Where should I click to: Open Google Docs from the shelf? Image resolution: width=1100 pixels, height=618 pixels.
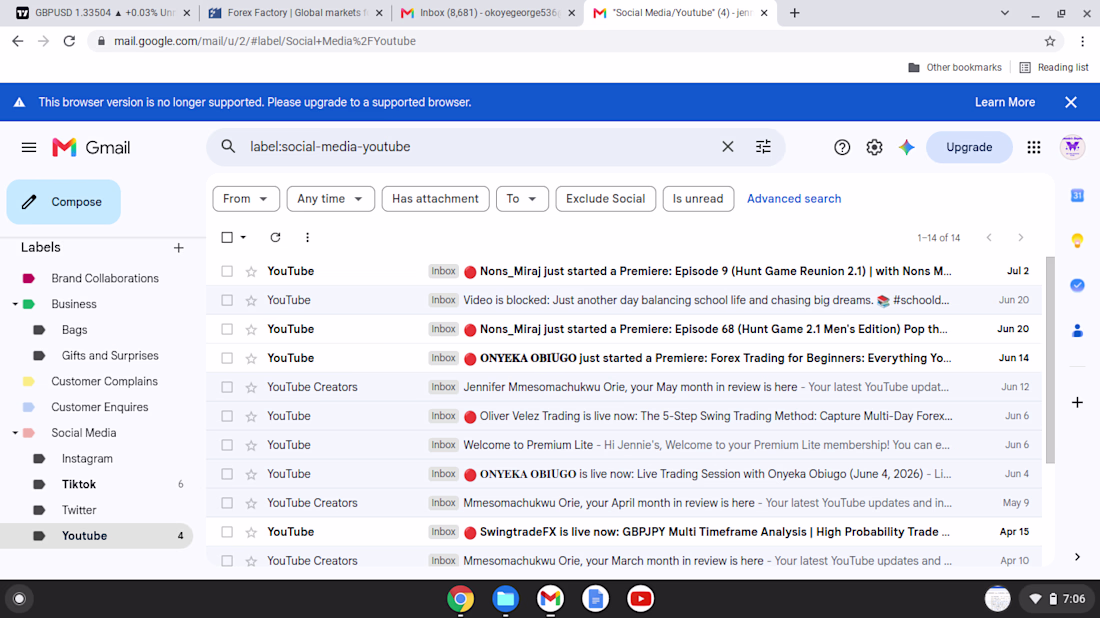(595, 598)
